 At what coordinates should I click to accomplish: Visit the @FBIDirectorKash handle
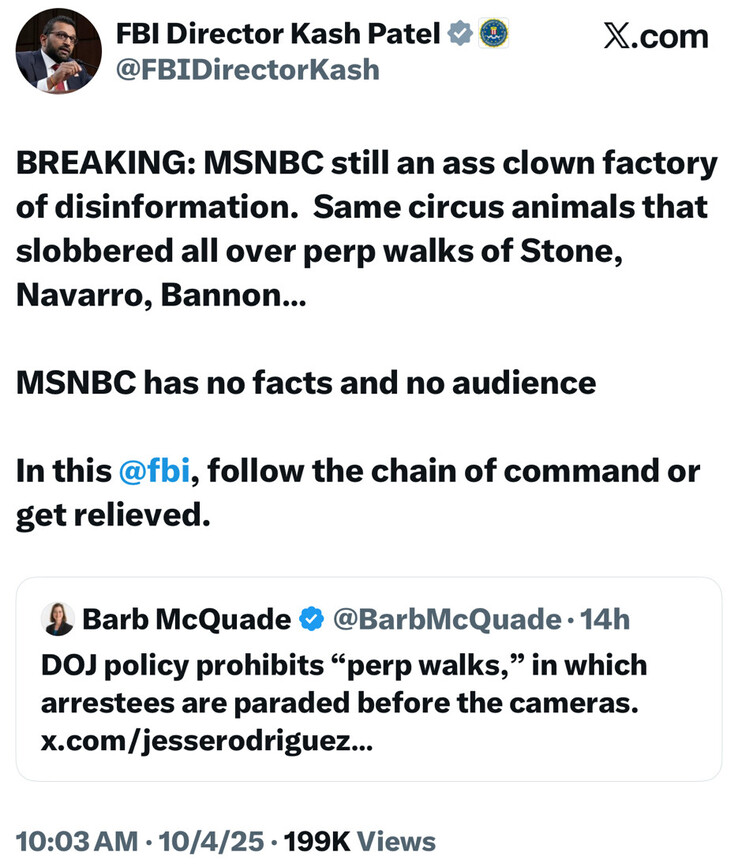[248, 69]
